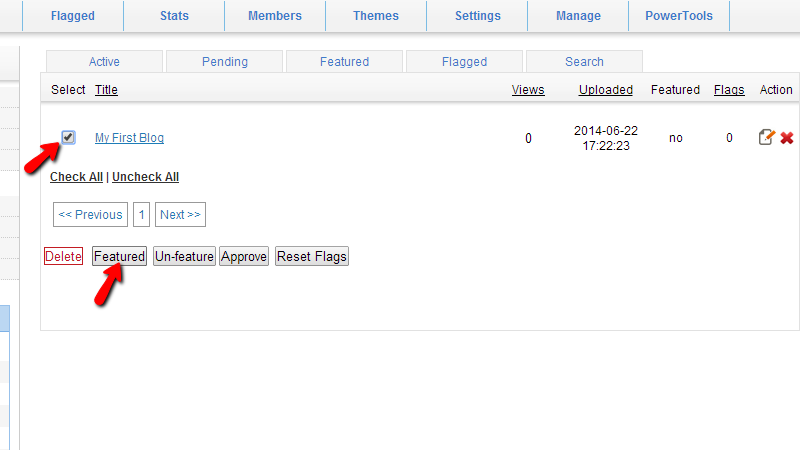Screen dimensions: 800x450
Task: Sort by the Uploaded column header
Action: pos(605,90)
